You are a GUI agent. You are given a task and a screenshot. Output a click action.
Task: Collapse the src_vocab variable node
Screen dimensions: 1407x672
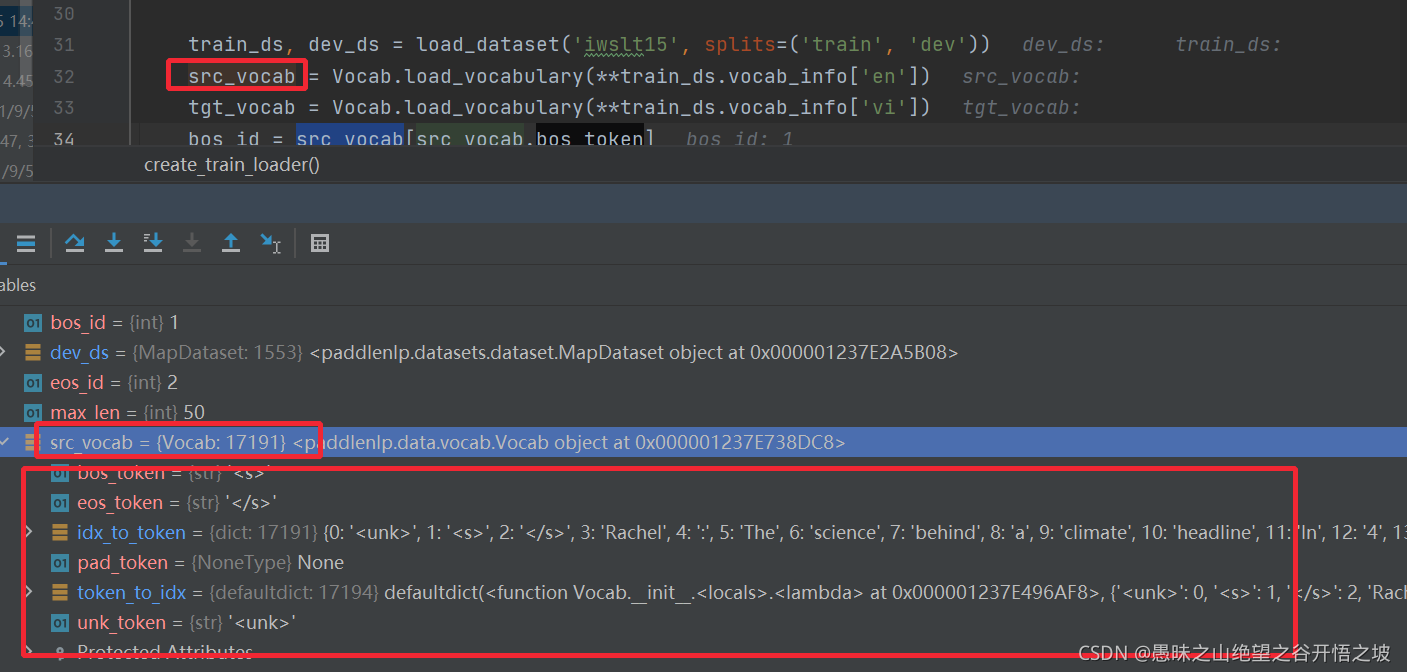[4, 442]
